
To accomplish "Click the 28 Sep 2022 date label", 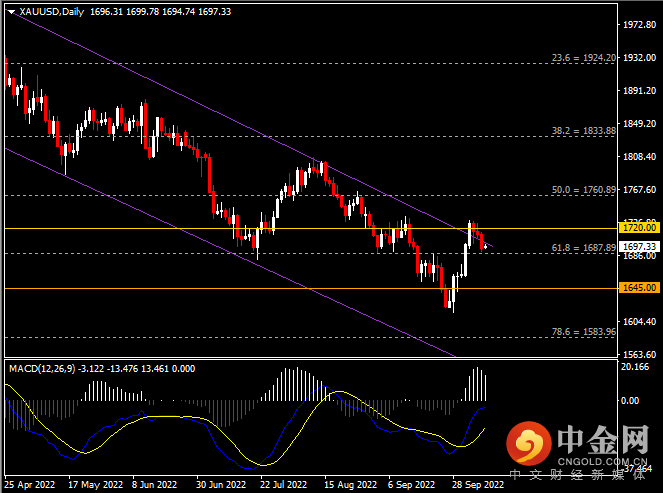I will [x=478, y=485].
